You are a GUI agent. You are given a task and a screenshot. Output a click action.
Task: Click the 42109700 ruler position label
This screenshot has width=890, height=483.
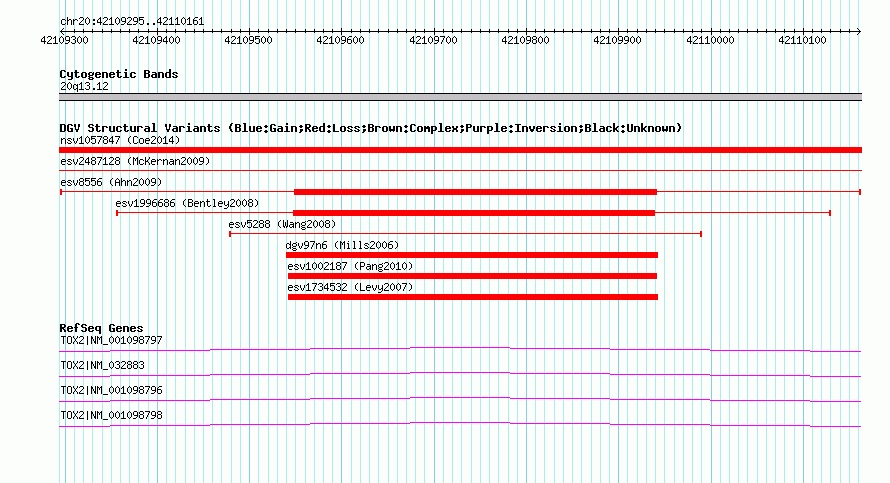tap(433, 40)
